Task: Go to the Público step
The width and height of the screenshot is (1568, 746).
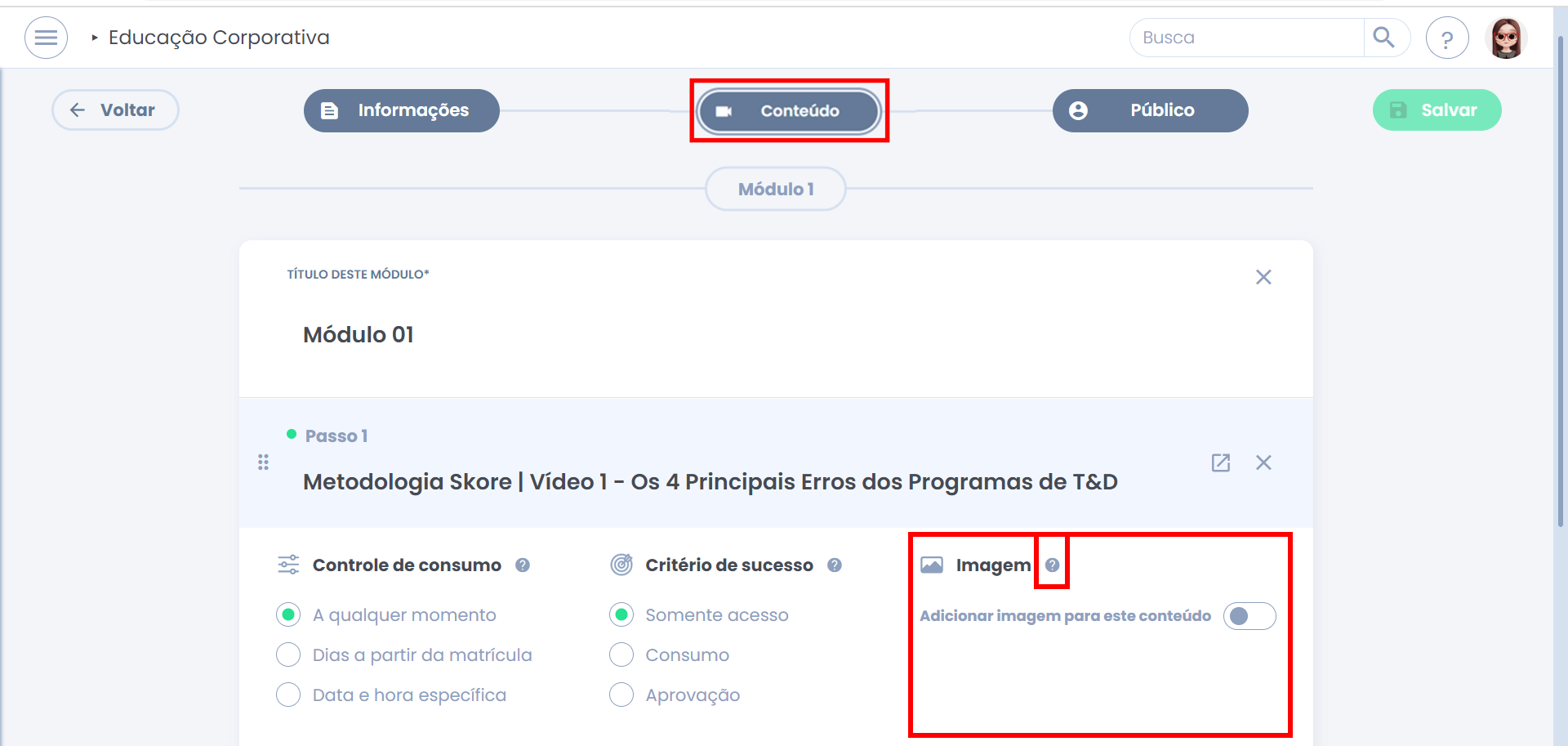Action: (1150, 110)
